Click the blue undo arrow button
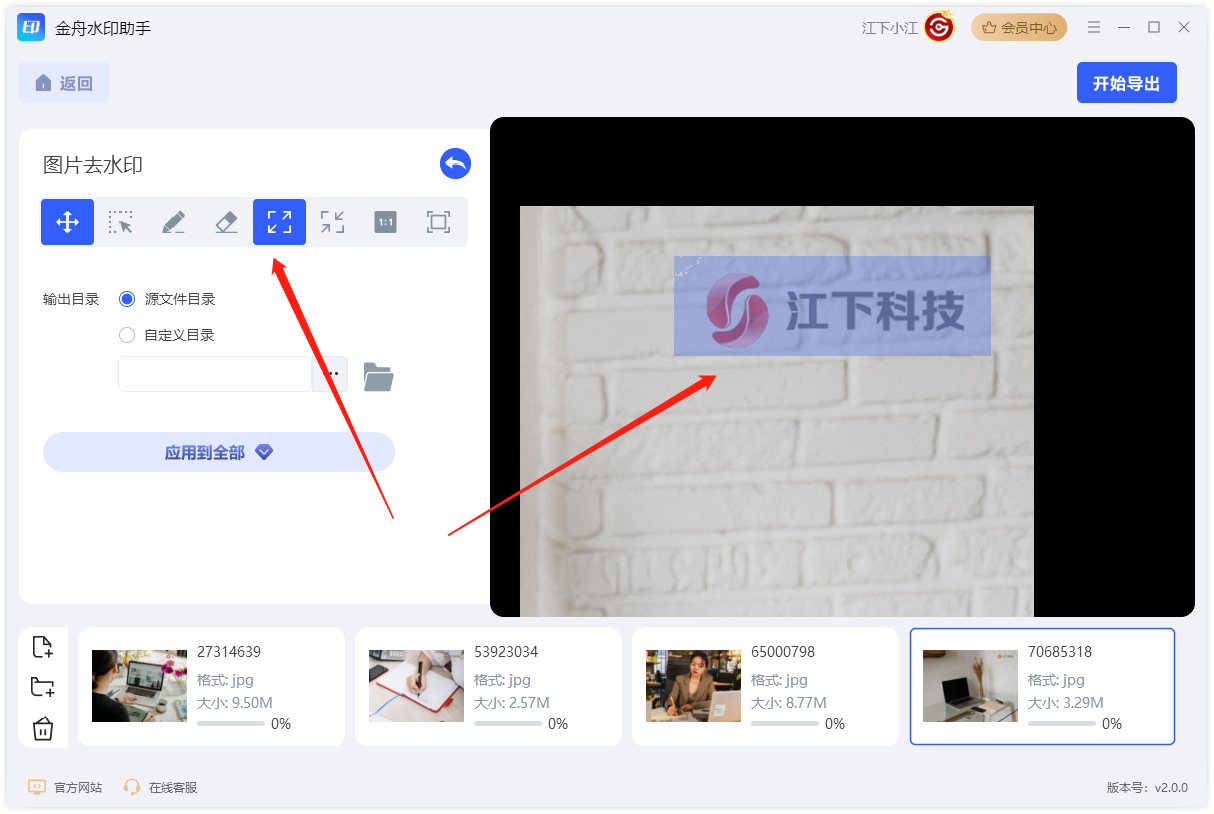The width and height of the screenshot is (1214, 814). coord(455,164)
